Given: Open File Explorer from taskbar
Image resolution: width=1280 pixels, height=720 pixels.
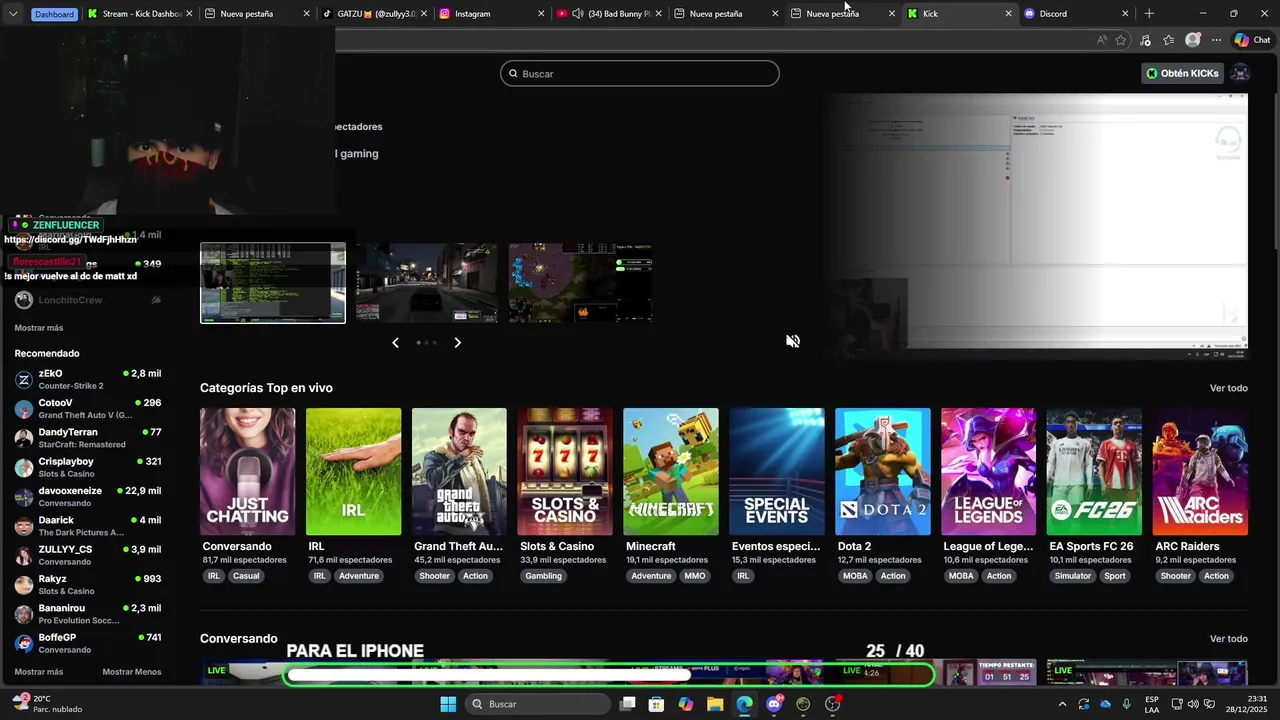Looking at the screenshot, I should pos(715,704).
